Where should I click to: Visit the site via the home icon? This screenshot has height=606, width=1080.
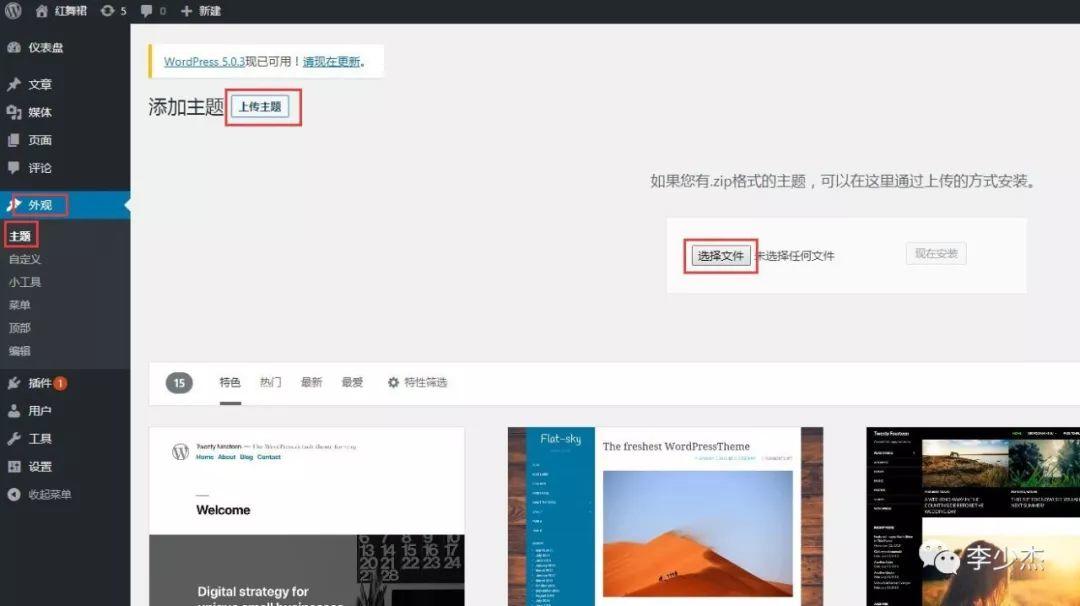[41, 11]
